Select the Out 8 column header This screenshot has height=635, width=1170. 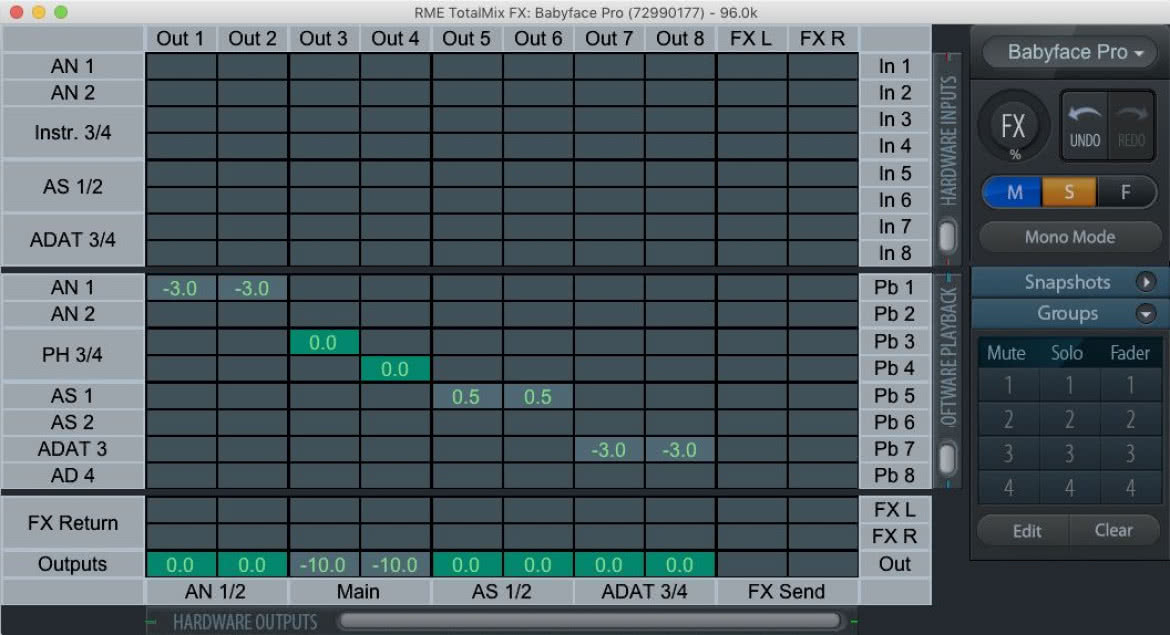point(680,39)
